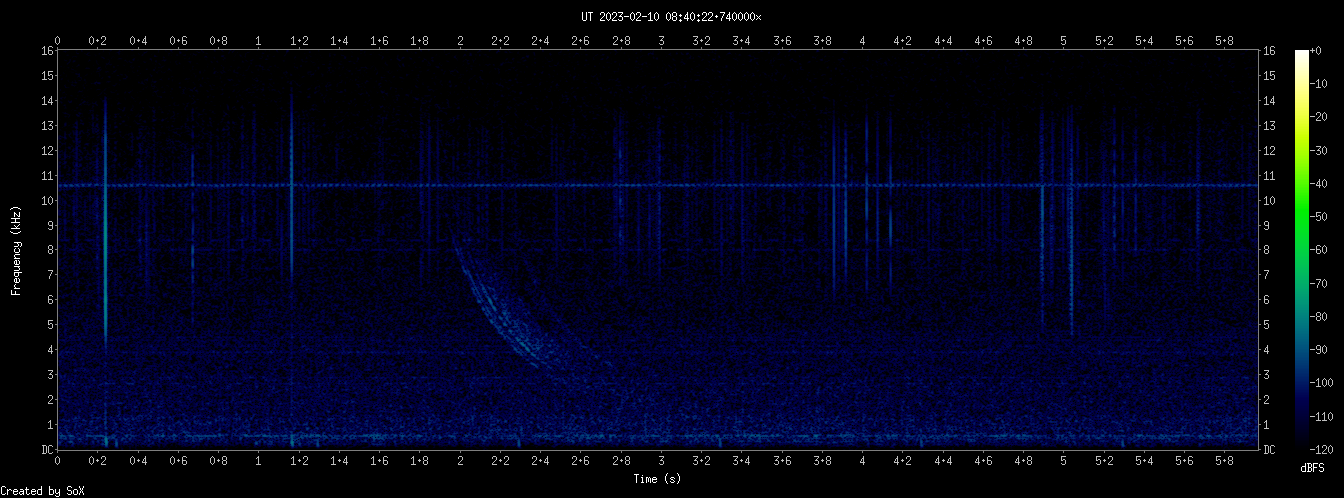Screen dimensions: 1344x498
Task: Click the white top of the dBFS color bar
Action: [1301, 54]
